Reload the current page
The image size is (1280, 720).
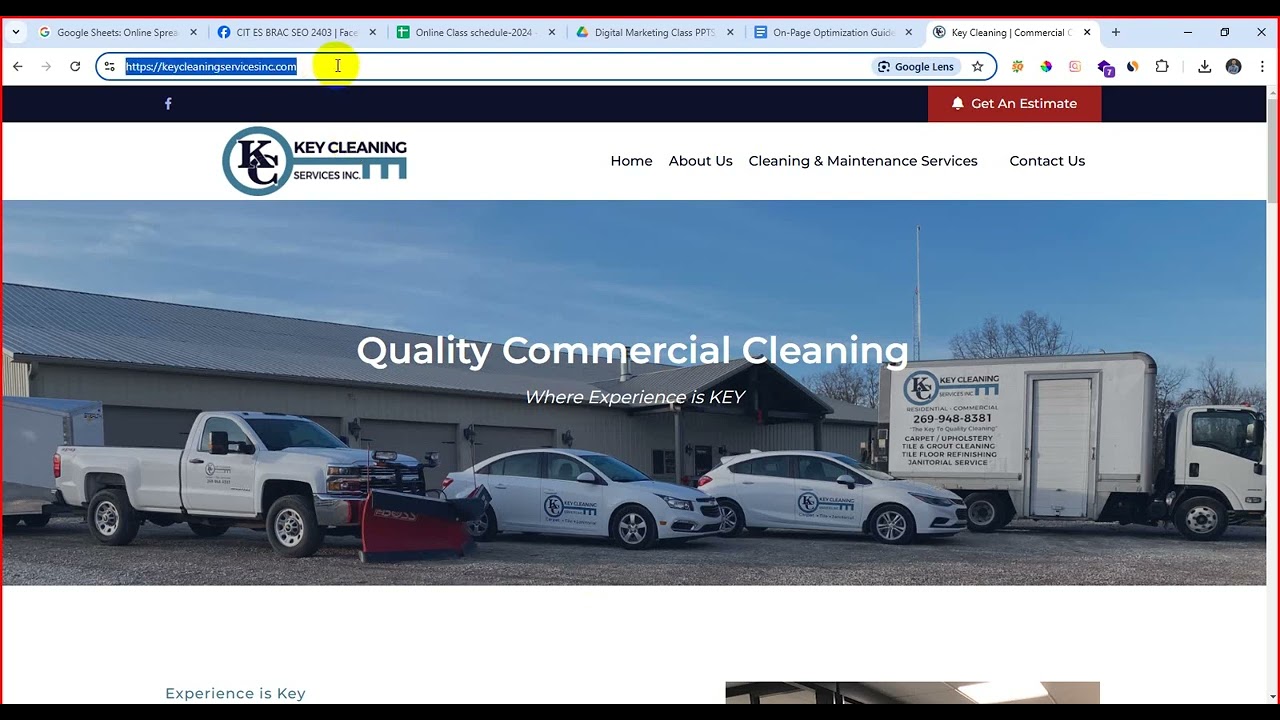click(75, 67)
